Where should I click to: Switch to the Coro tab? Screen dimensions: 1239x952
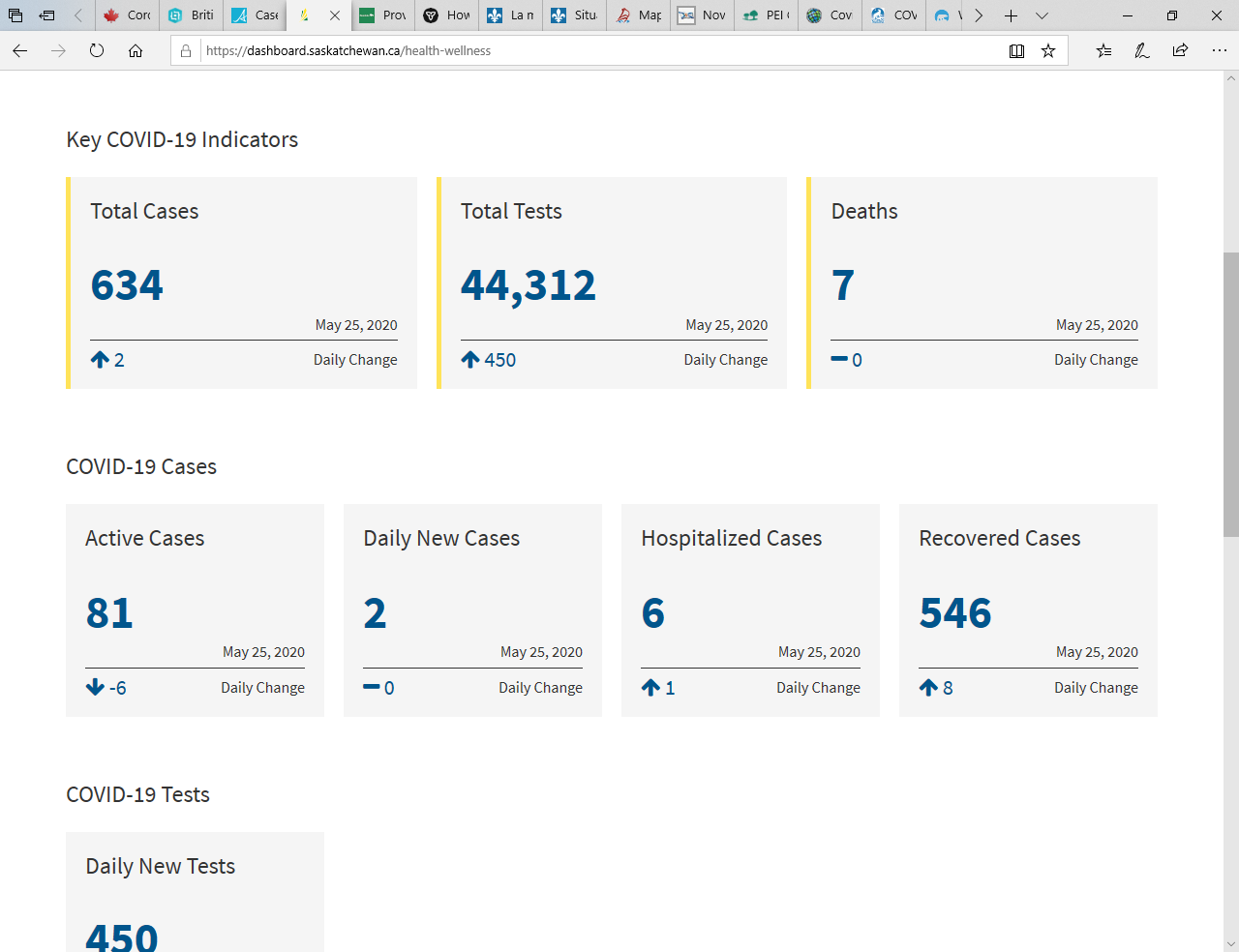[127, 15]
